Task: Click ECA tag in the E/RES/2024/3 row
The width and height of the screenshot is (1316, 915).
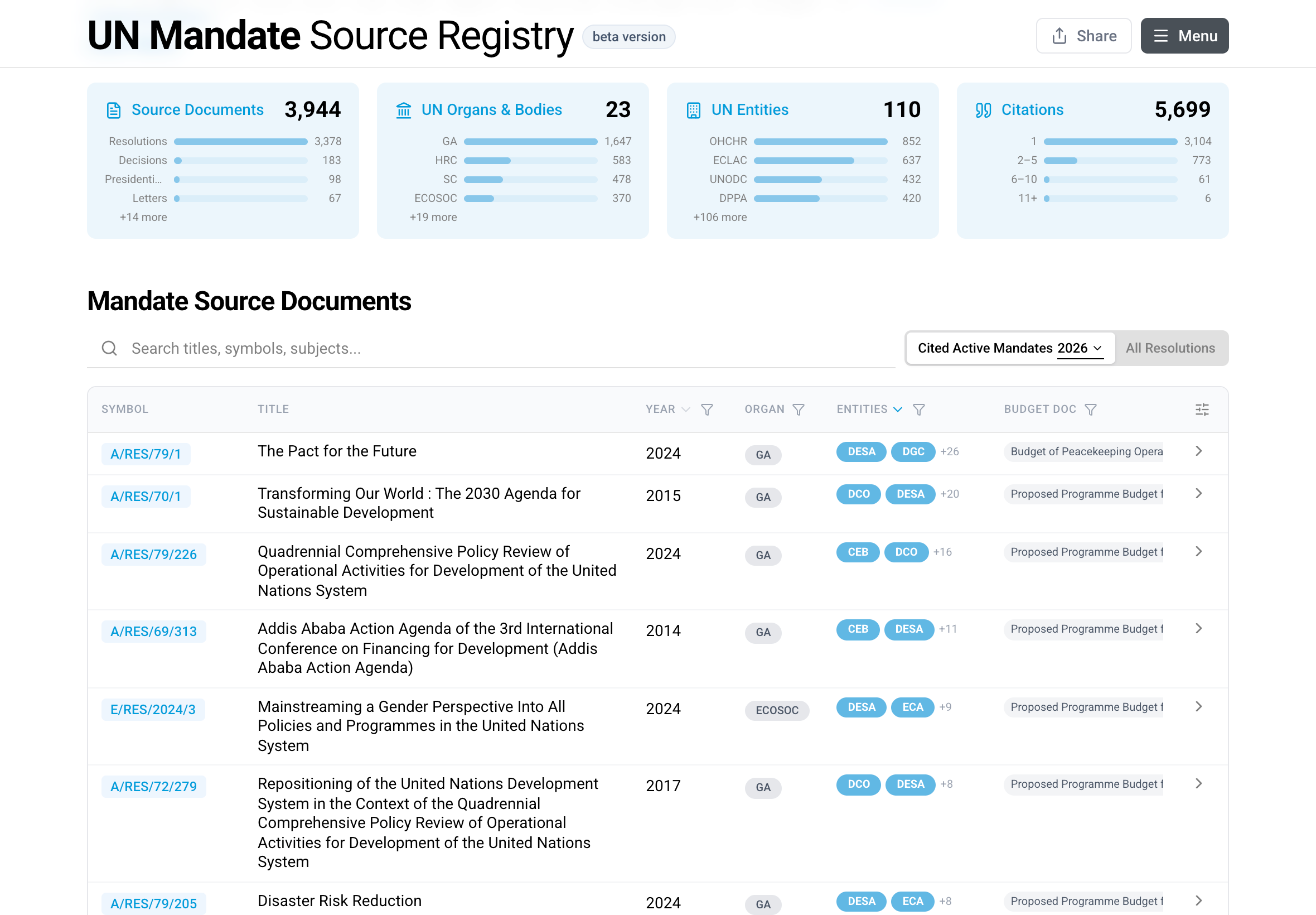Action: coord(913,707)
